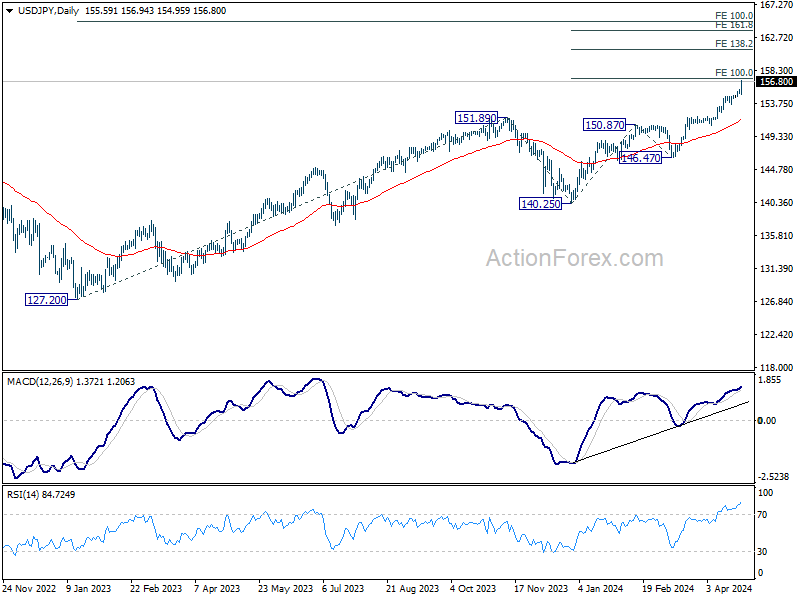Click the 153.750 price axis value
800x600 pixels.
pyautogui.click(x=777, y=104)
